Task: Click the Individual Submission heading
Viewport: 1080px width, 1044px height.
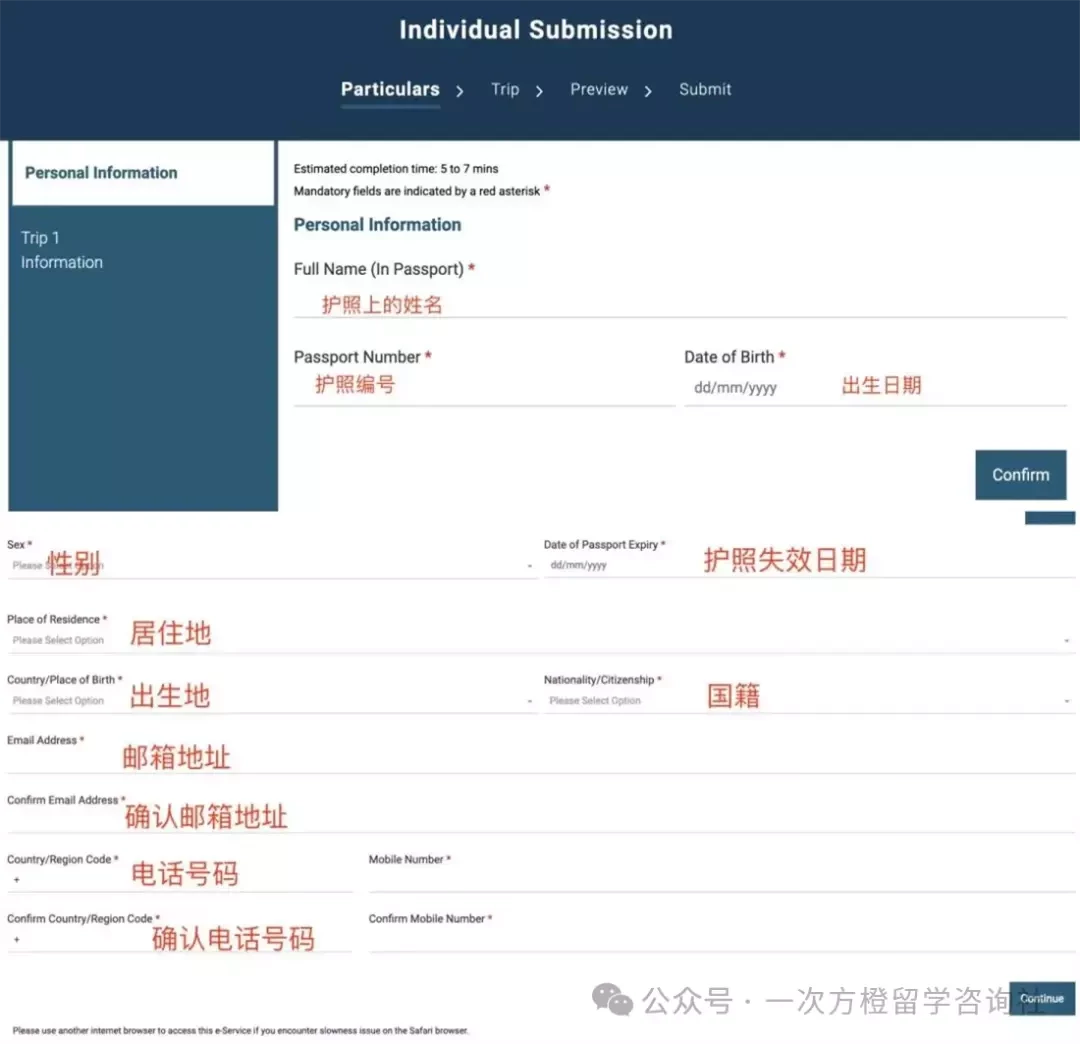Action: coord(536,30)
